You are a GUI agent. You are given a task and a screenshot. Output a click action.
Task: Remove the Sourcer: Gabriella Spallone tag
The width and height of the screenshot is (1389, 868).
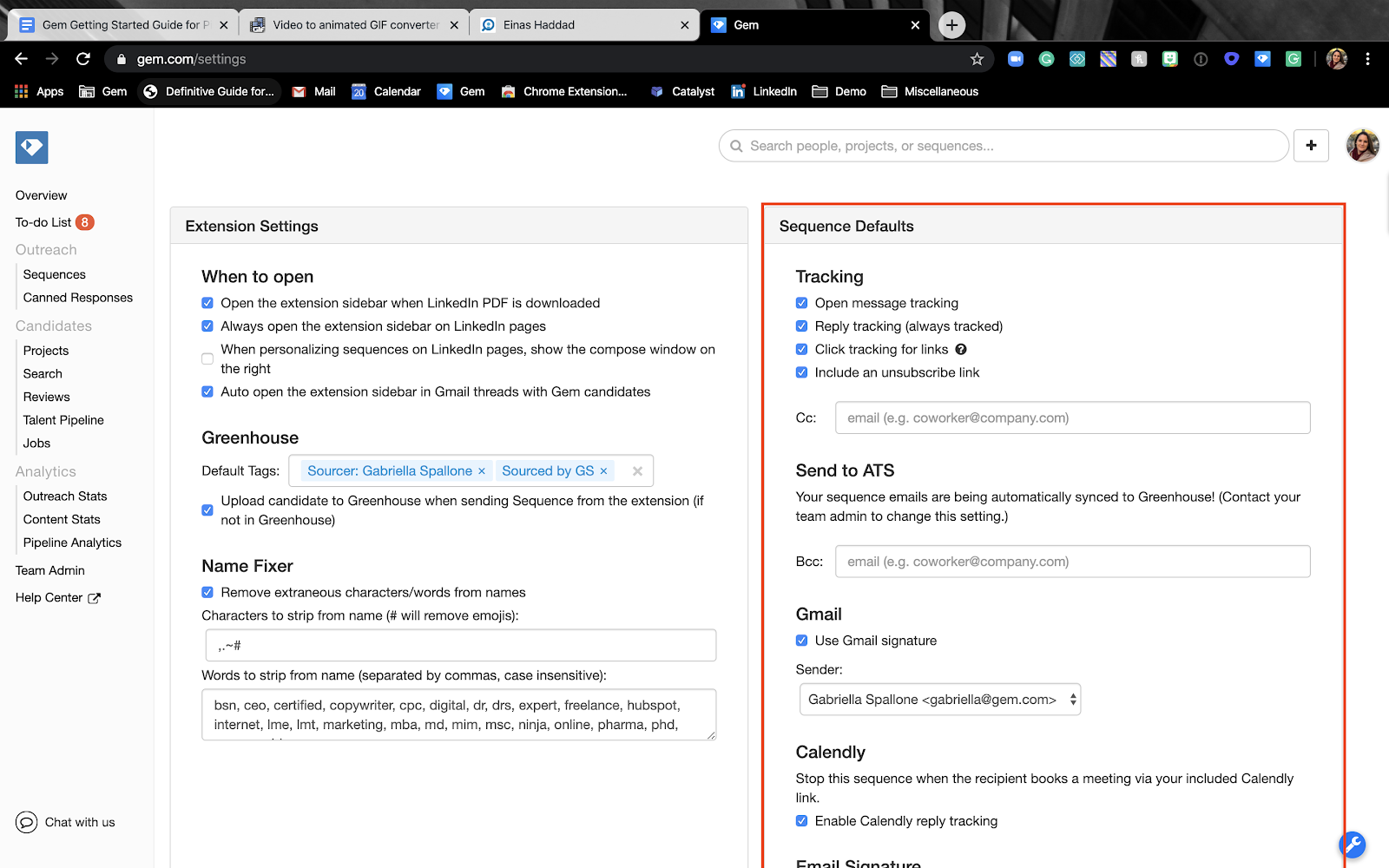coord(482,471)
